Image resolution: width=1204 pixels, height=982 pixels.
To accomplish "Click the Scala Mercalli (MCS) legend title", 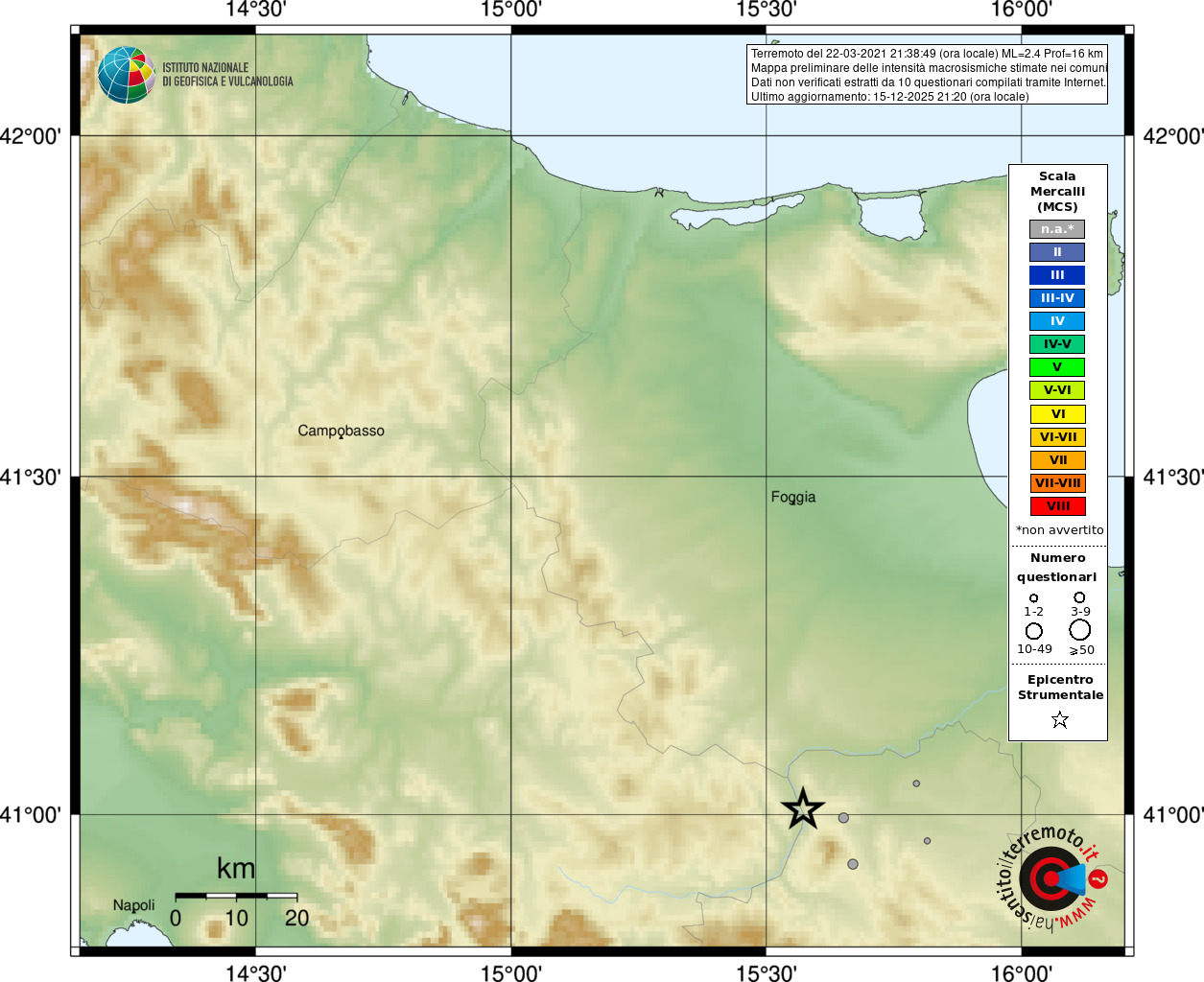I will tap(1057, 192).
